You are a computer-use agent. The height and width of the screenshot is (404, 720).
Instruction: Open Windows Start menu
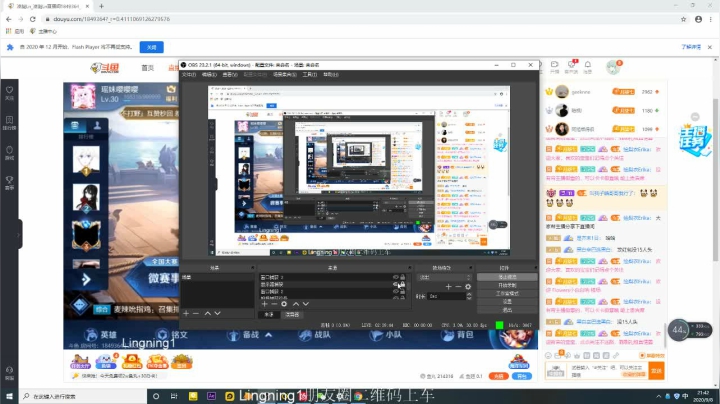coord(9,396)
